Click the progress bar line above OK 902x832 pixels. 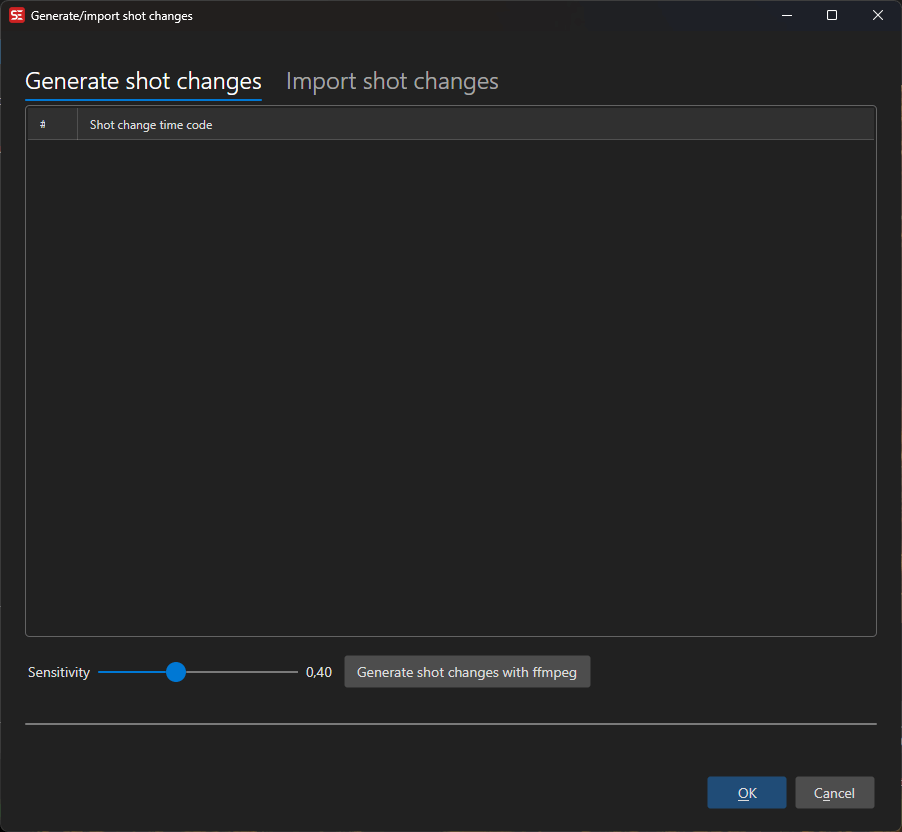(450, 723)
